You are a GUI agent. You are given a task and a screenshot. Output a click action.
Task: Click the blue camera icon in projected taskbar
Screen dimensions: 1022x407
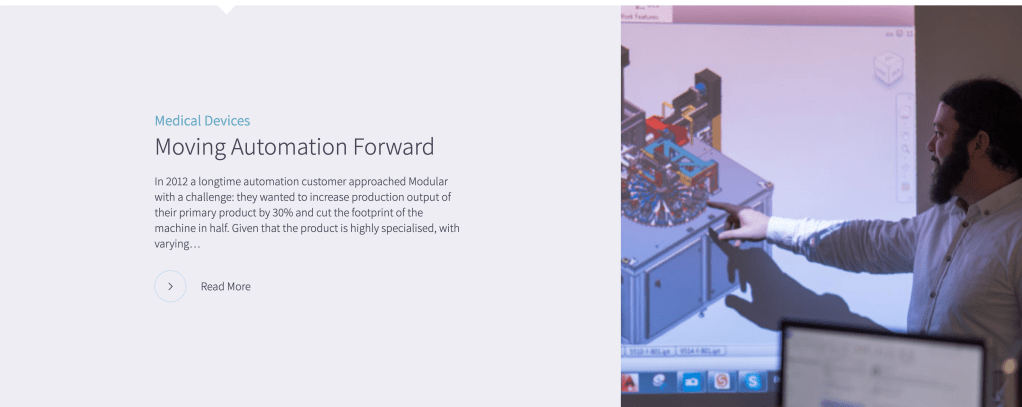pyautogui.click(x=689, y=382)
